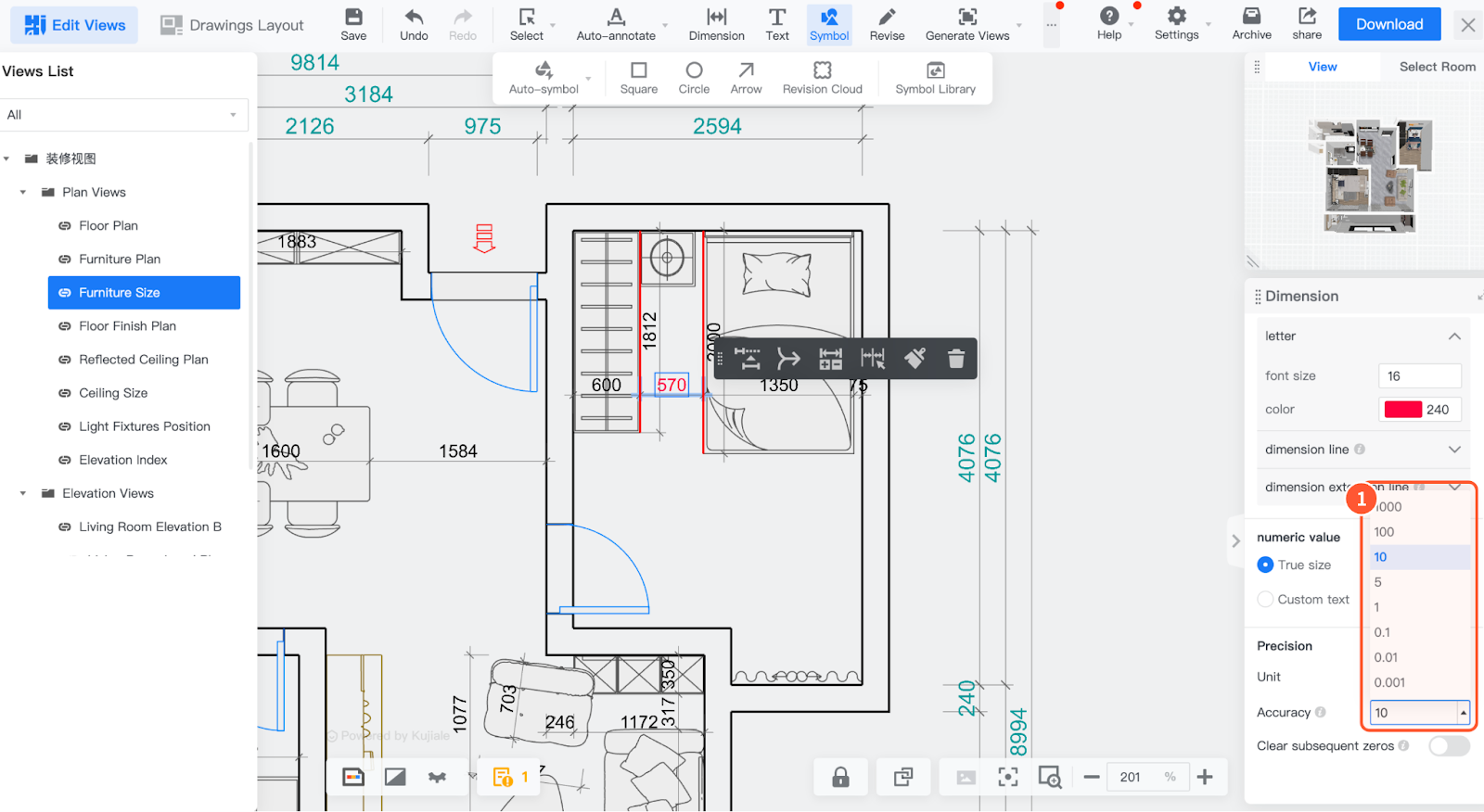
Task: Click the red letter color swatch
Action: pyautogui.click(x=1402, y=410)
